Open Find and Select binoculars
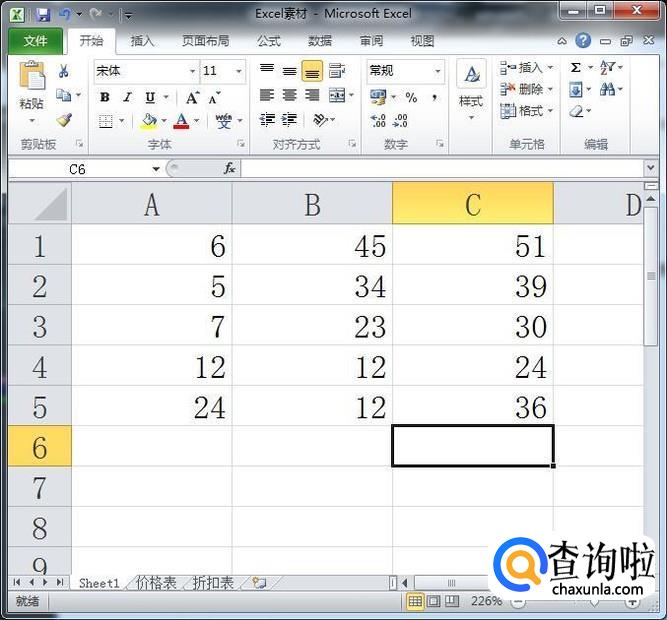This screenshot has height=620, width=667. (x=607, y=90)
